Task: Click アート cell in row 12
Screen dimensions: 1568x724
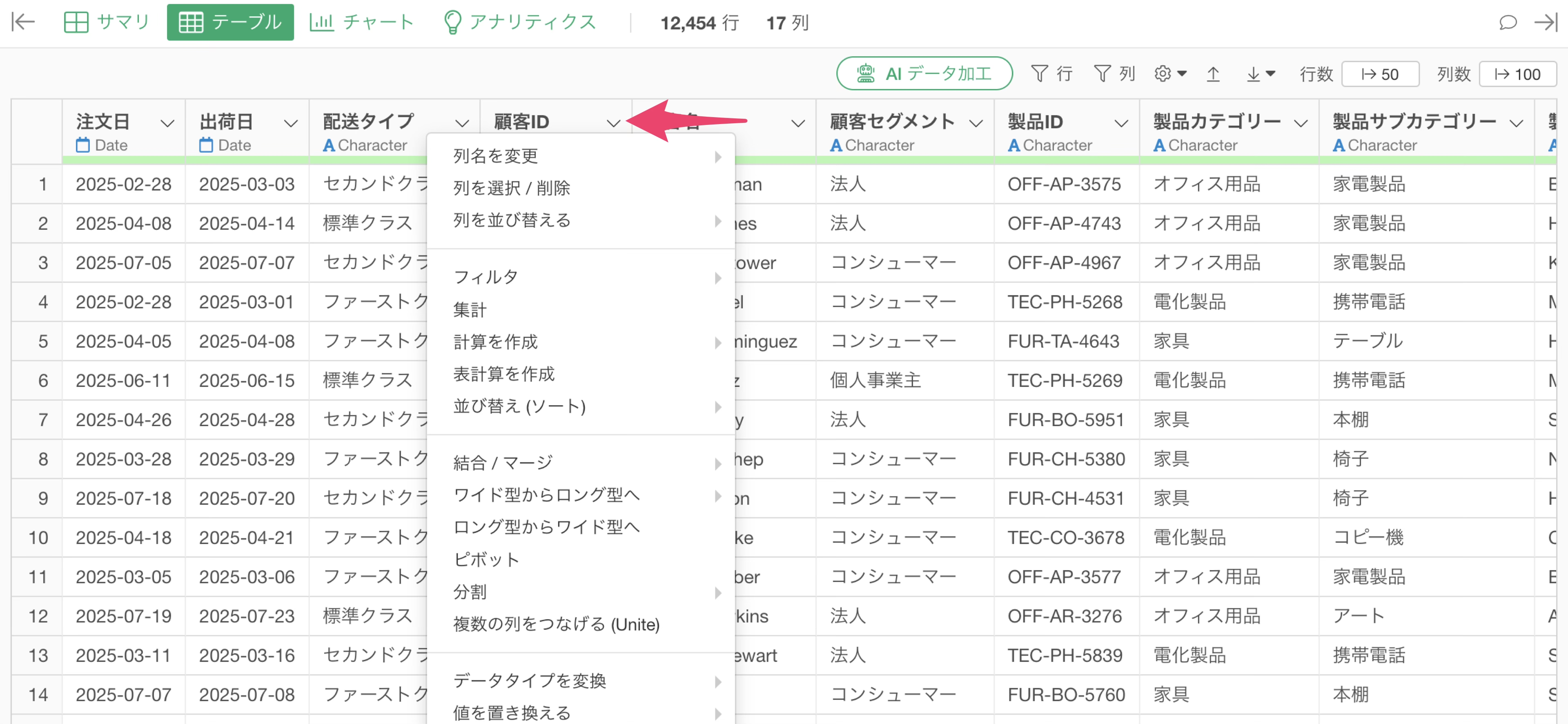Action: tap(1426, 616)
